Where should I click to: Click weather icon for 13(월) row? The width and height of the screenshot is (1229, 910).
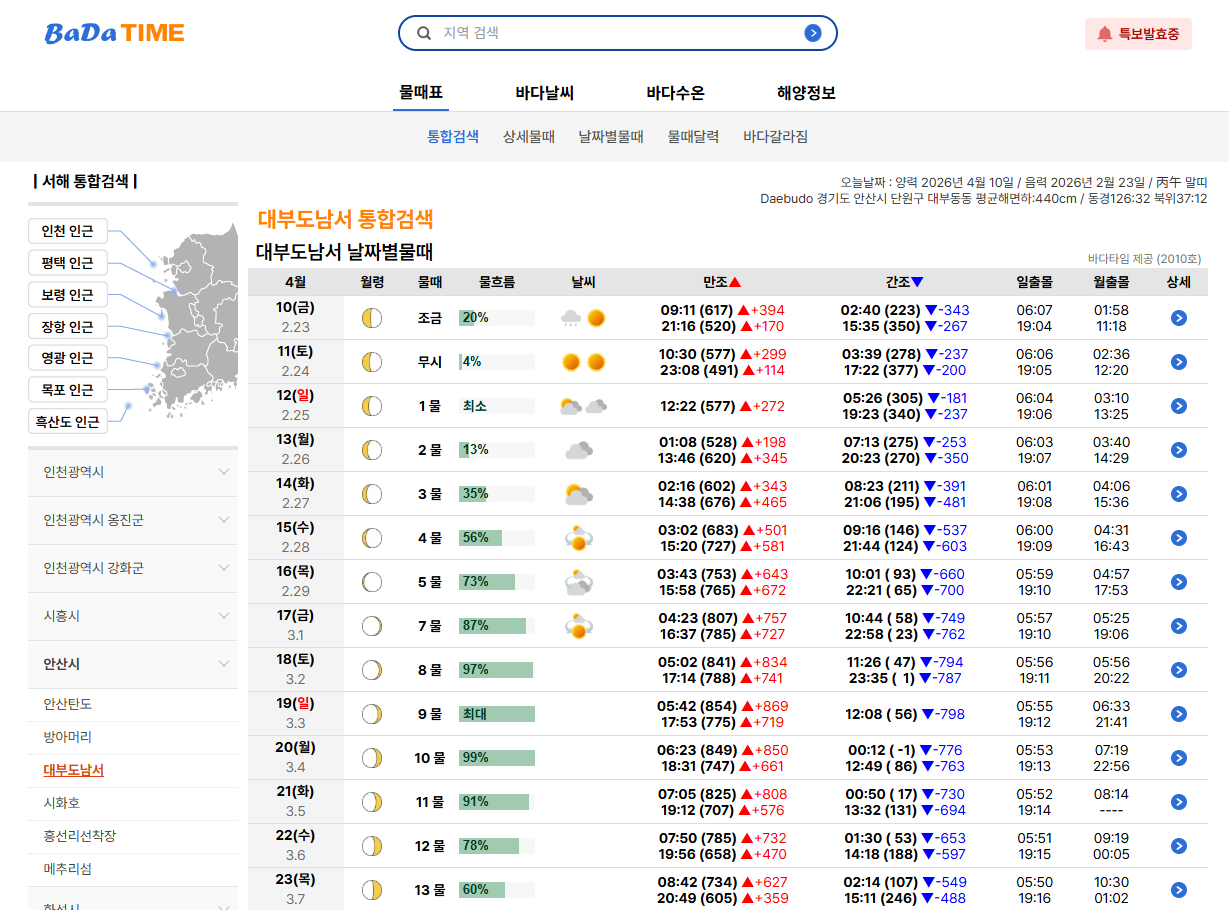(x=578, y=450)
